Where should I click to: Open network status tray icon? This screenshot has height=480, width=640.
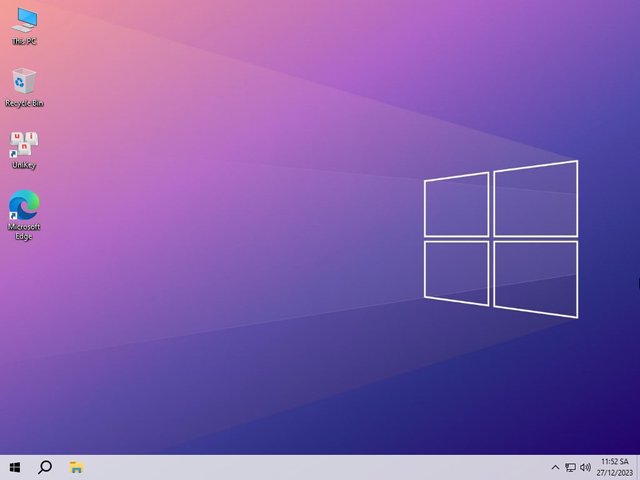click(x=570, y=468)
